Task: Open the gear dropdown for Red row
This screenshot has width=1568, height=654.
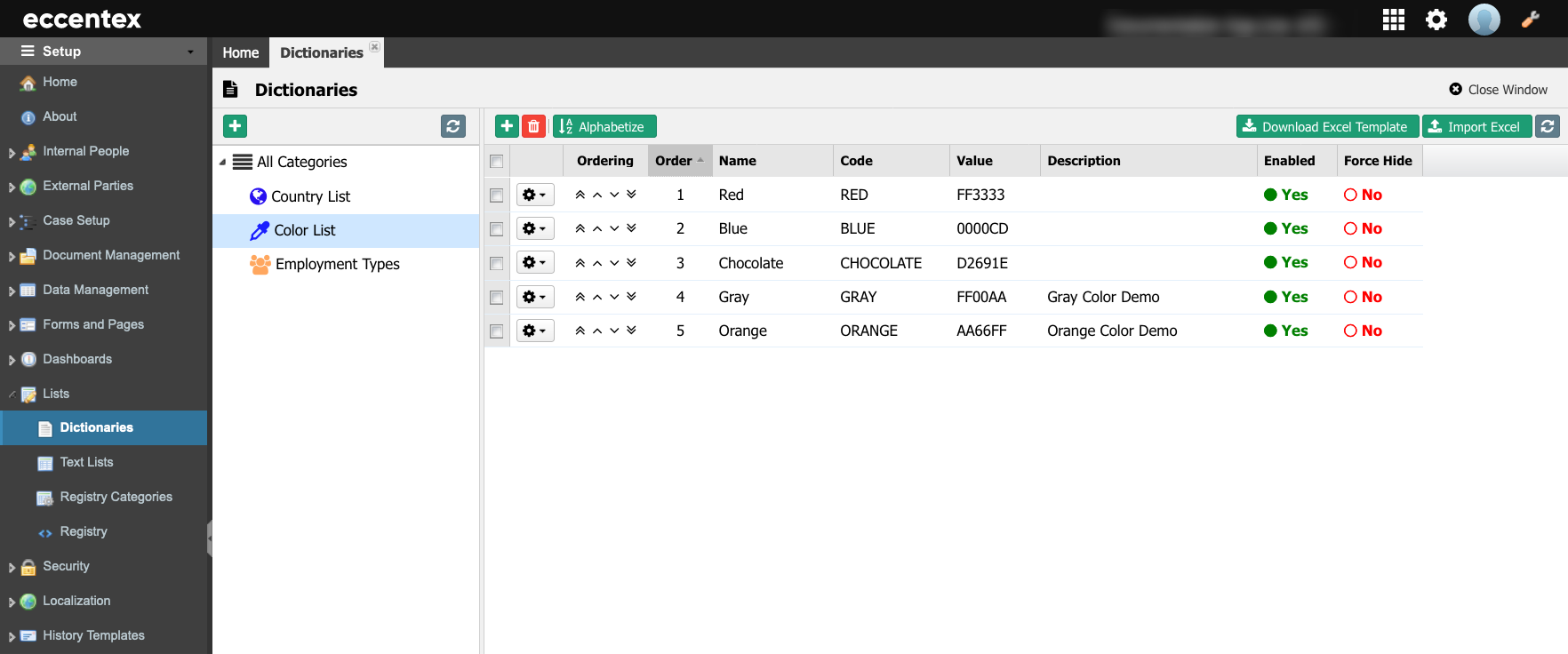Action: [535, 195]
